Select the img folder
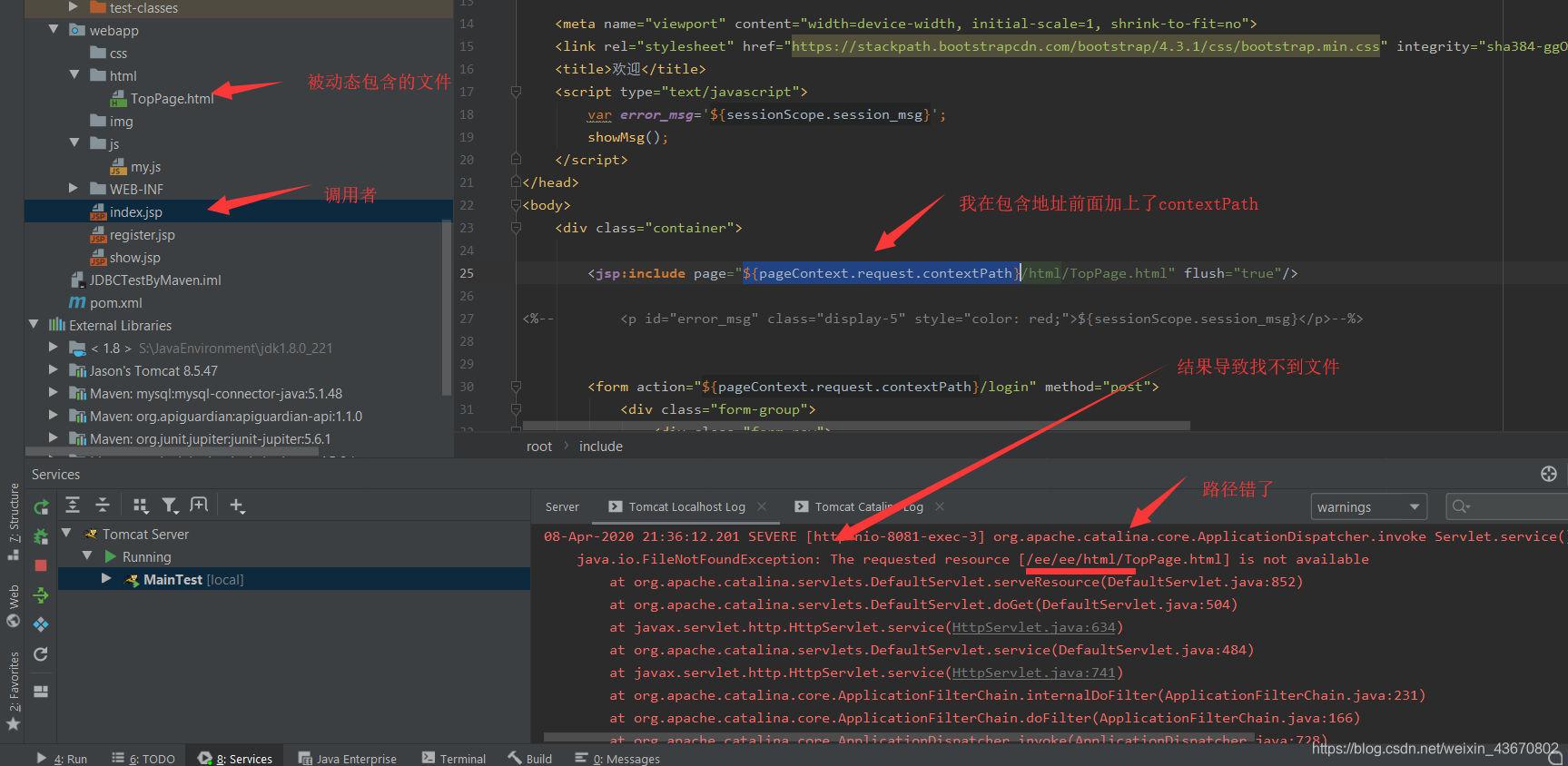 click(x=121, y=122)
